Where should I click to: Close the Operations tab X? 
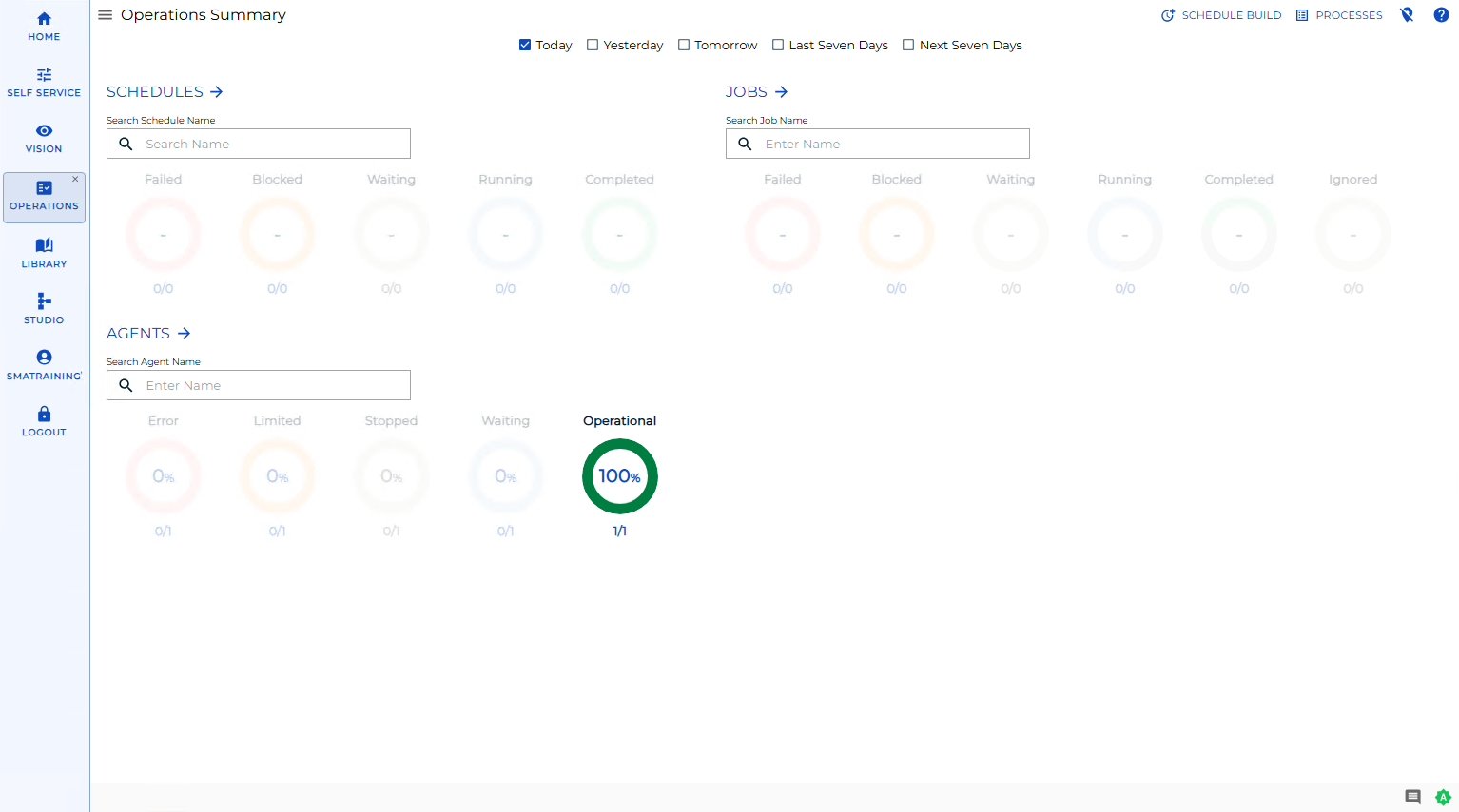pos(75,179)
